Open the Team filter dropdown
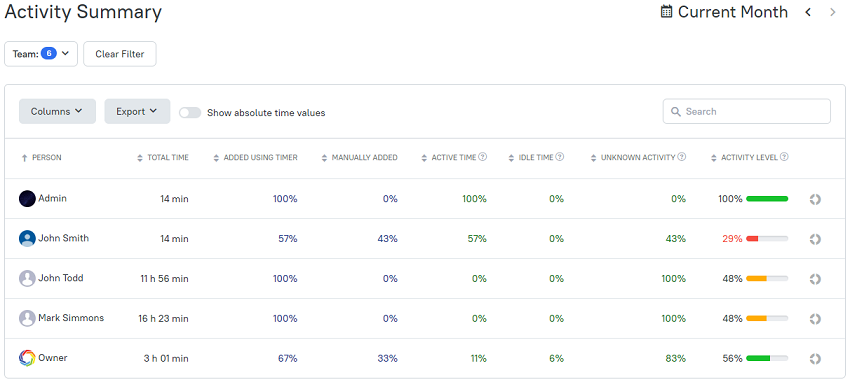This screenshot has width=850, height=382. tap(41, 54)
